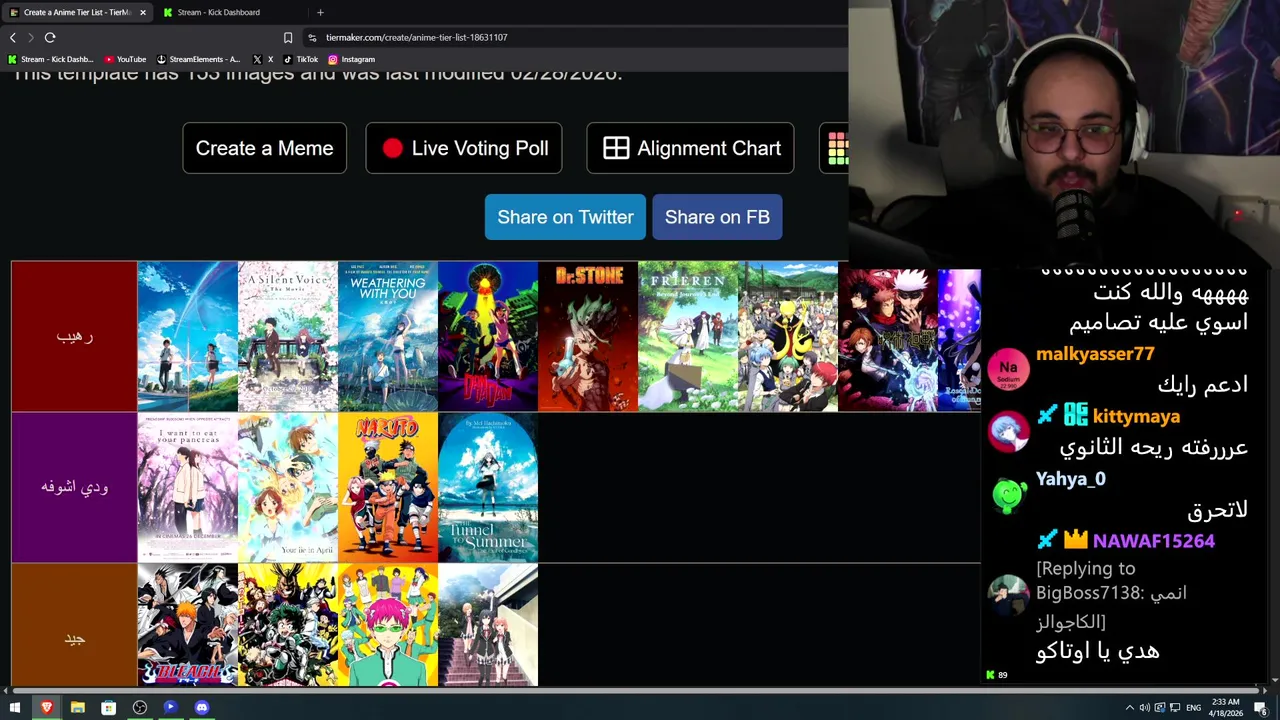The width and height of the screenshot is (1280, 720).
Task: Select the Assassination Classroom poster
Action: [788, 337]
